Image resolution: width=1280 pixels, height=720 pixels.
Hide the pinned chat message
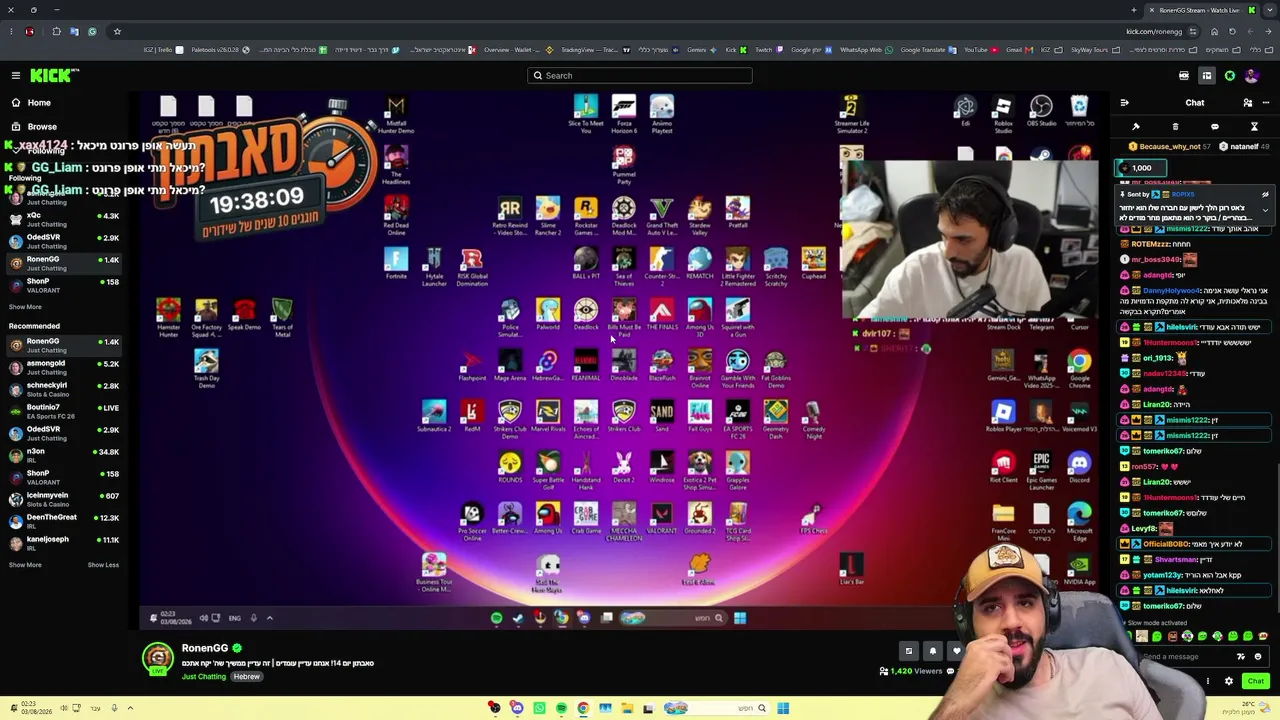click(x=1265, y=195)
